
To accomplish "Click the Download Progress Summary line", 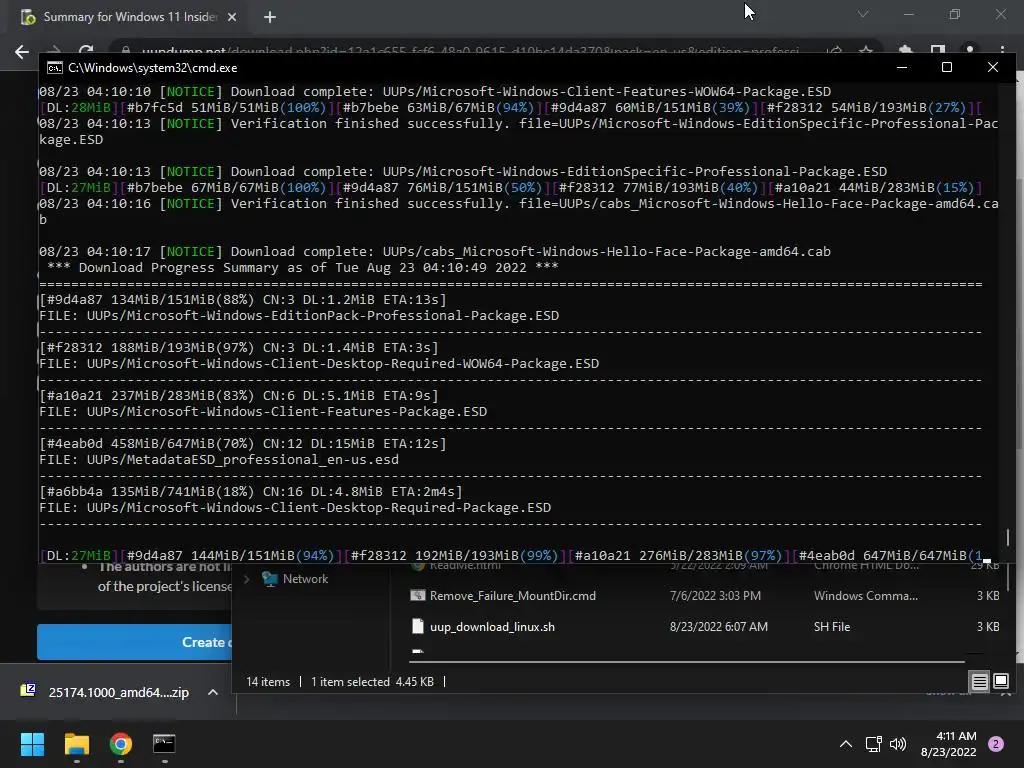I will pos(302,268).
